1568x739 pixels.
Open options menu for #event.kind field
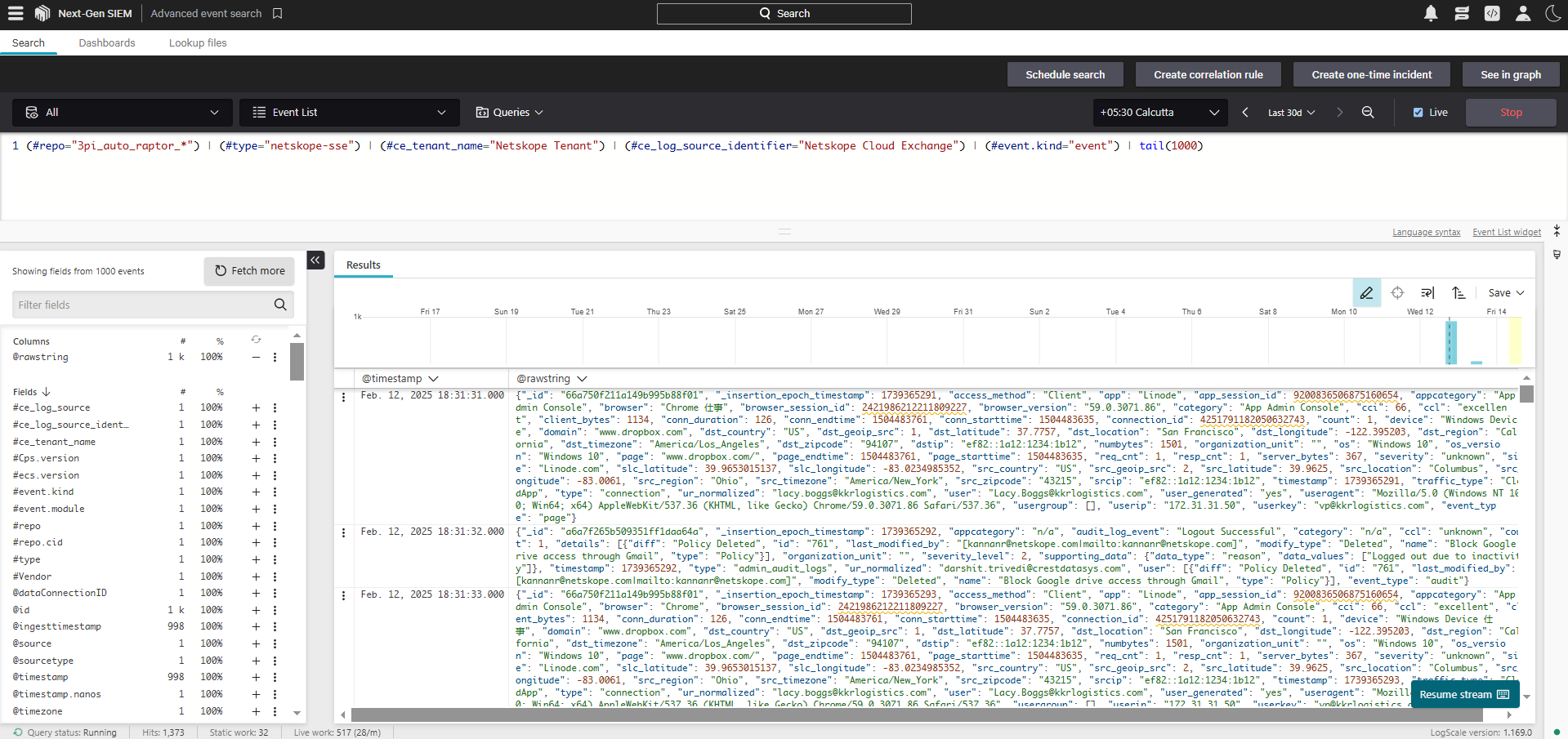275,492
